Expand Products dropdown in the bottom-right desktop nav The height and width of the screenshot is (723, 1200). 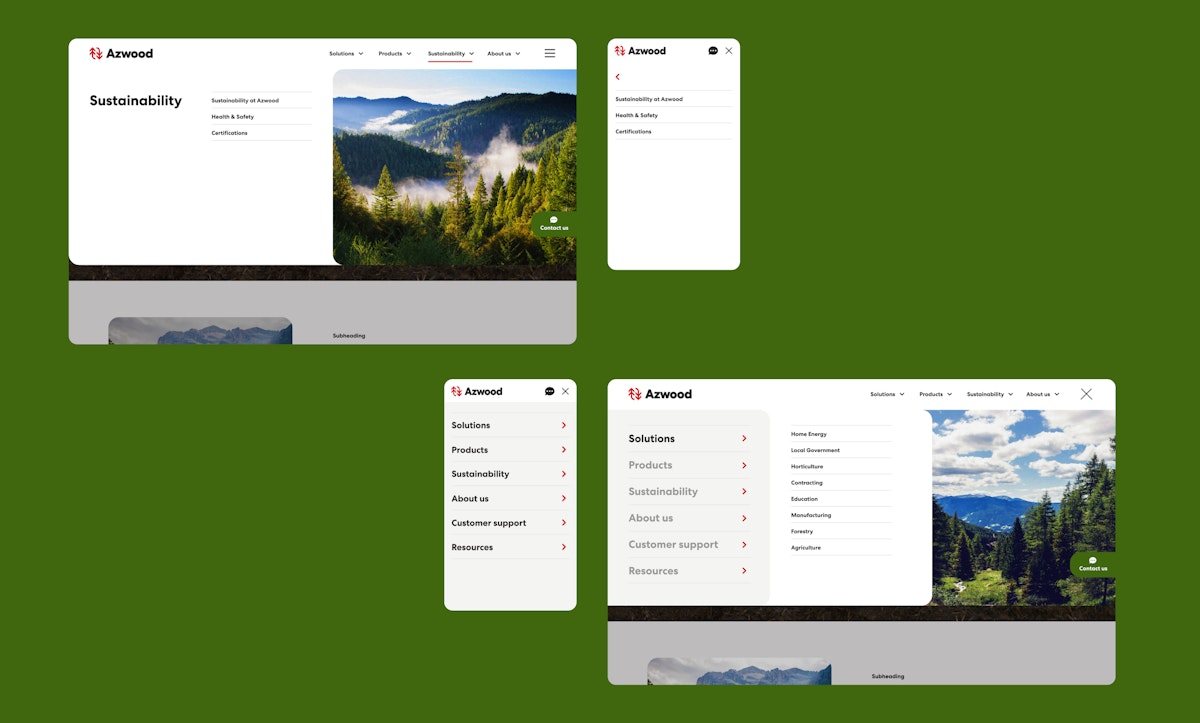coord(935,395)
